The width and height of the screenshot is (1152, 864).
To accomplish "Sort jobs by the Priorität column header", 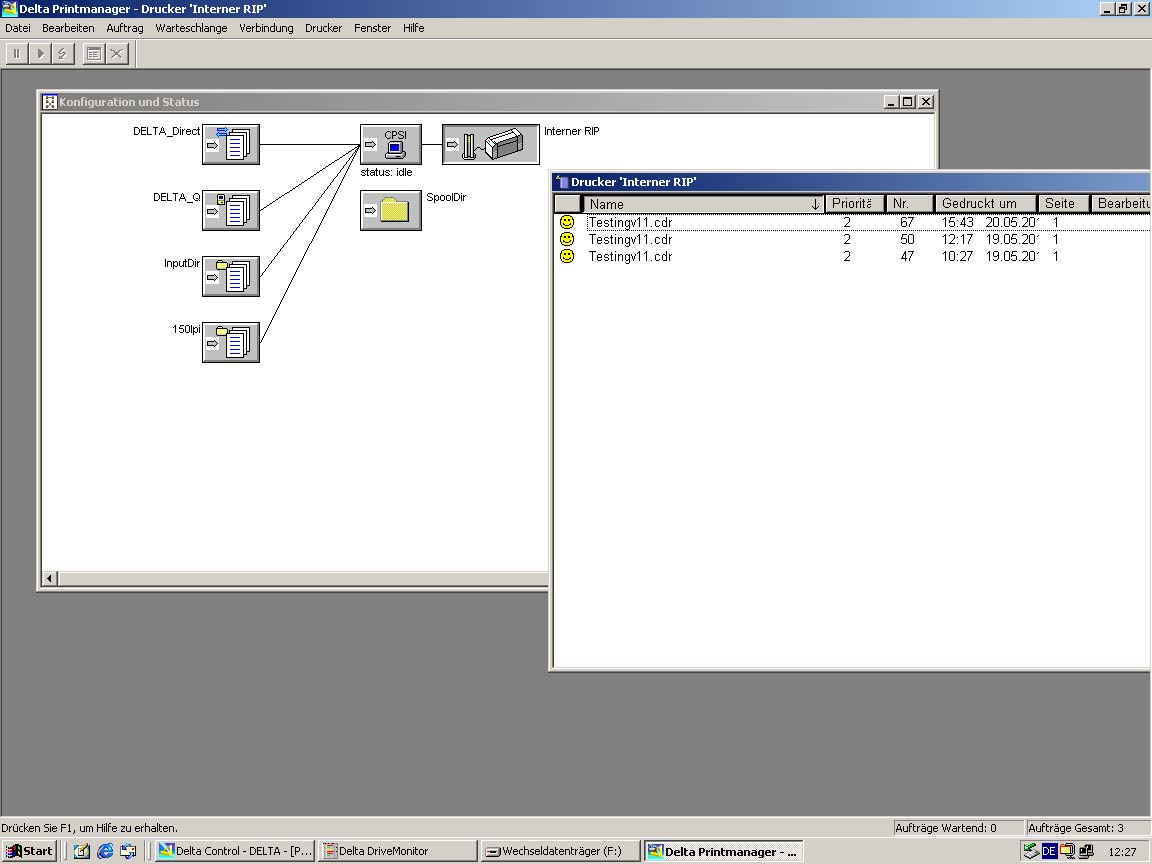I will 854,204.
